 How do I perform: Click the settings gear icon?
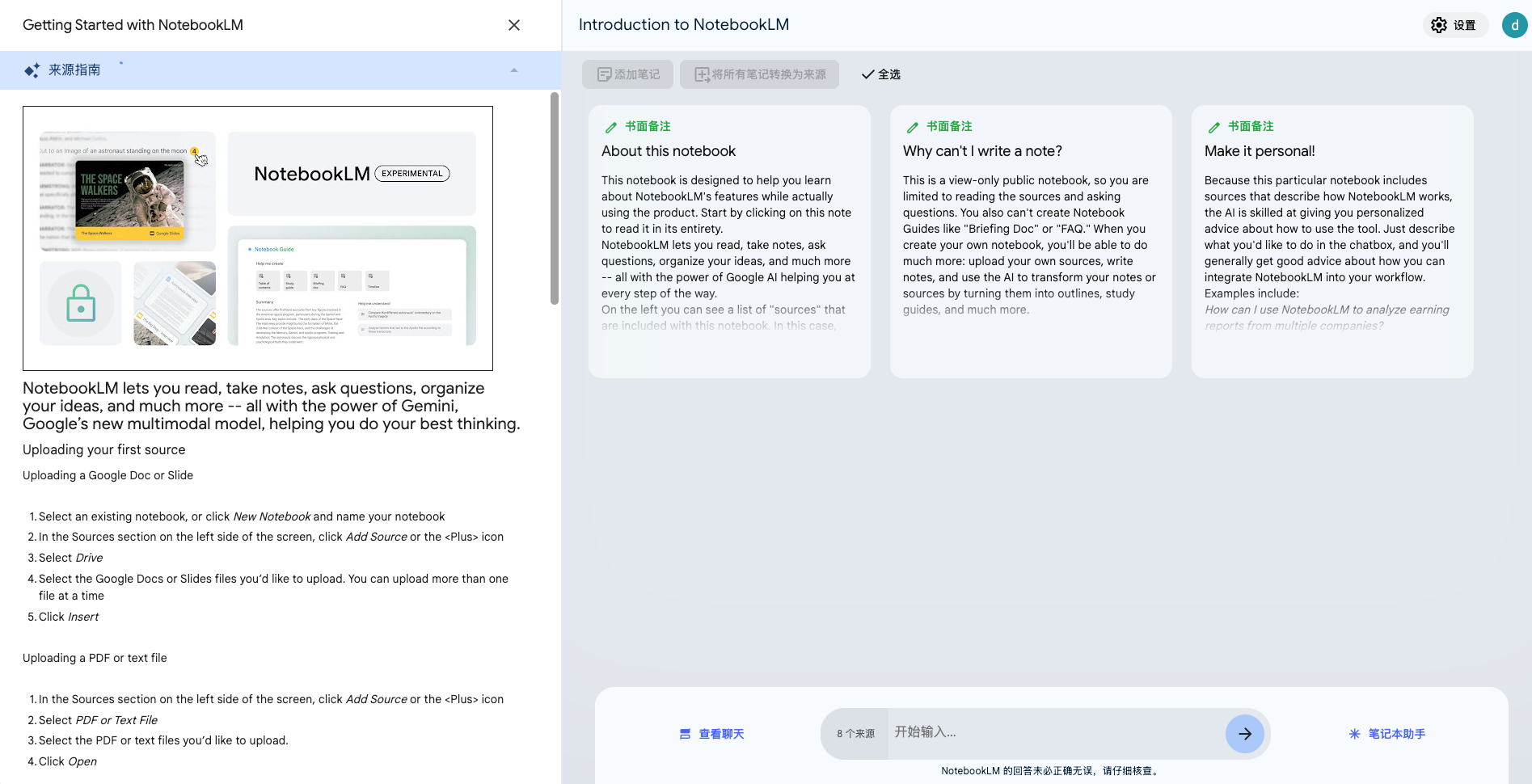point(1439,25)
